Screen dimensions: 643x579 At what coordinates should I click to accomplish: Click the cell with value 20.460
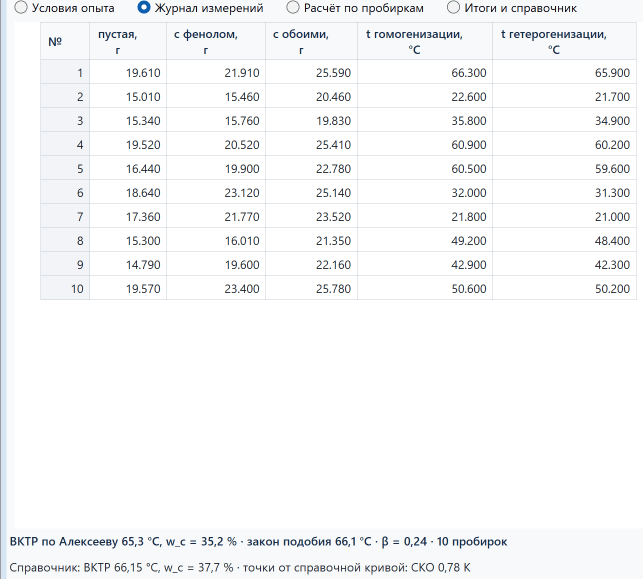coord(311,97)
